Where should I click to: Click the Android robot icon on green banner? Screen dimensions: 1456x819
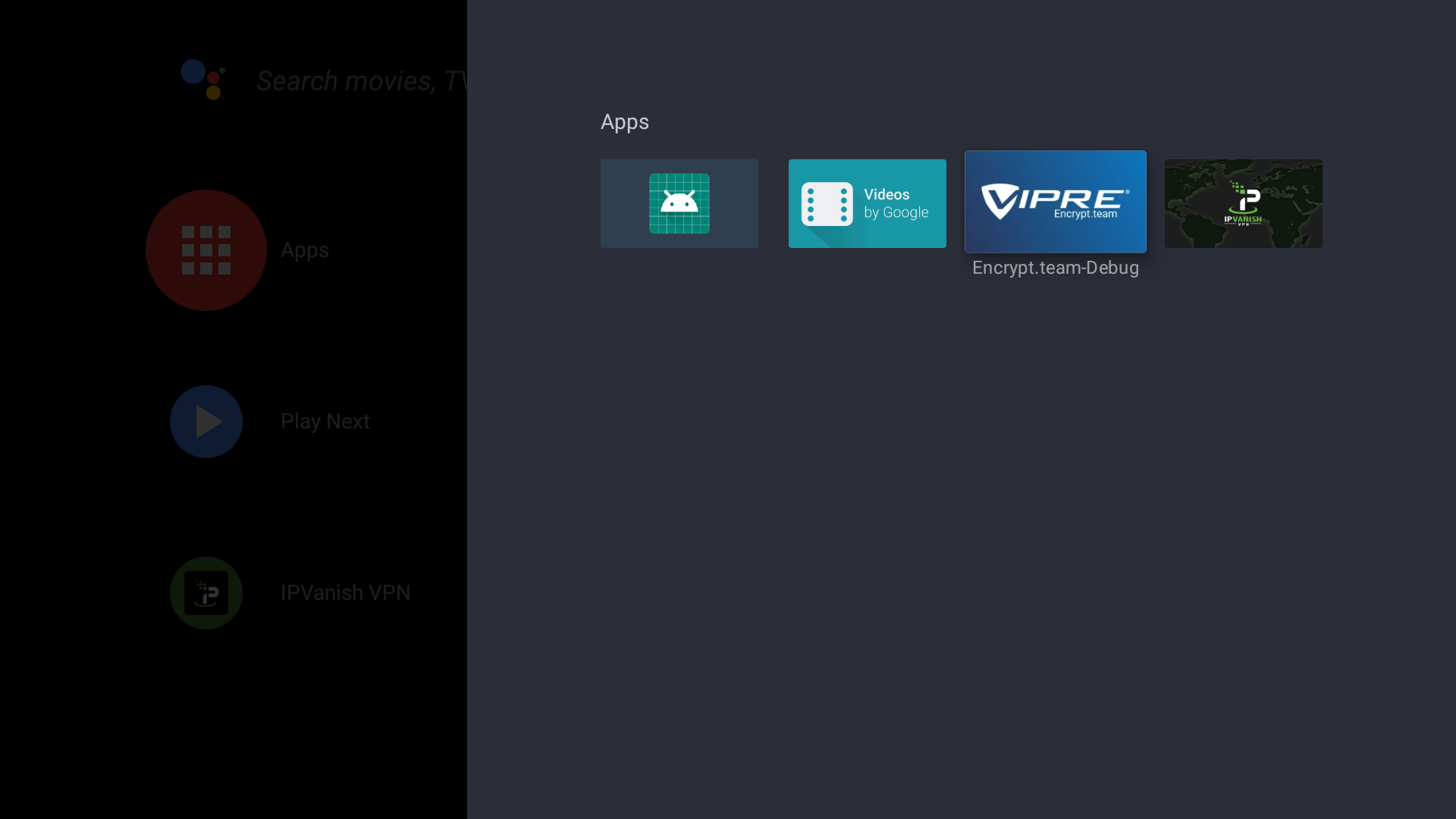[x=679, y=202]
